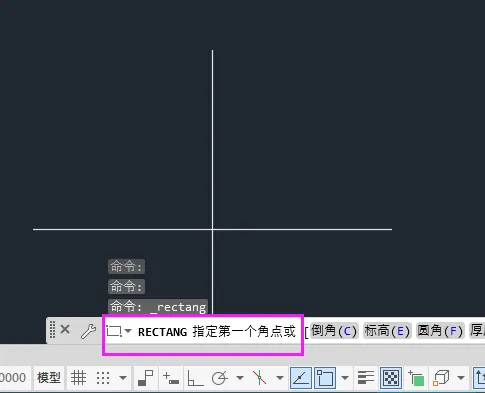Screen dimensions: 485x393
Task: Click the 命令: _rectang history line
Action: [x=158, y=306]
